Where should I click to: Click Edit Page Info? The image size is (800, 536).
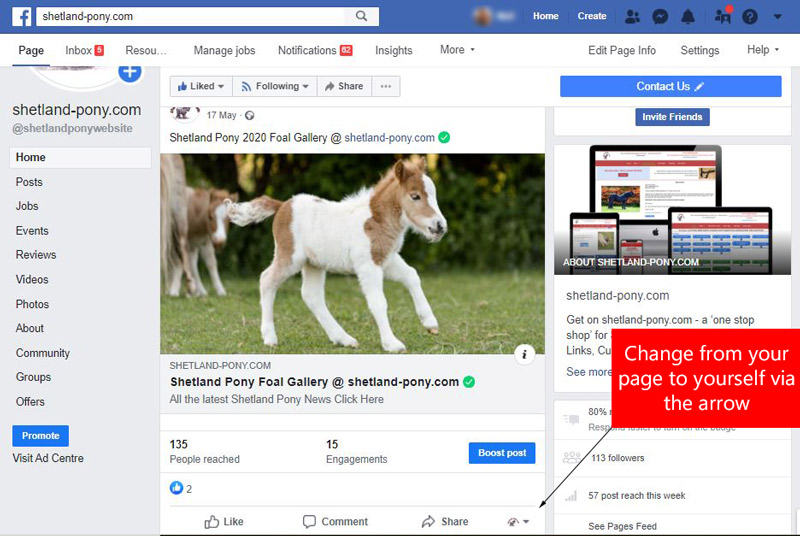pyautogui.click(x=622, y=50)
